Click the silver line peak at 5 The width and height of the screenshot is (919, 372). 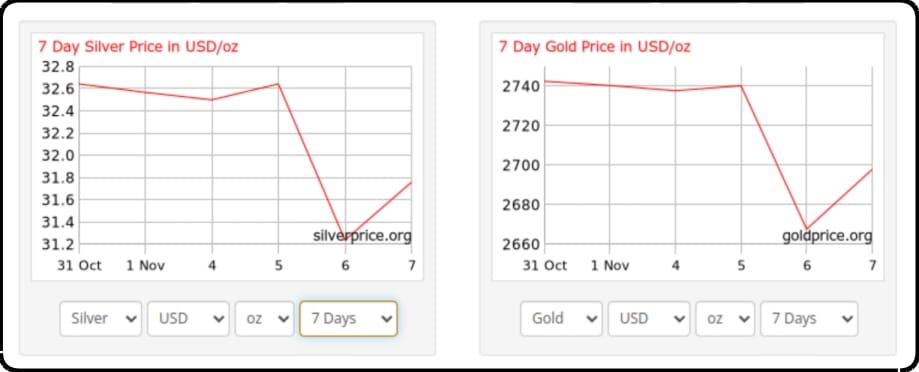278,84
